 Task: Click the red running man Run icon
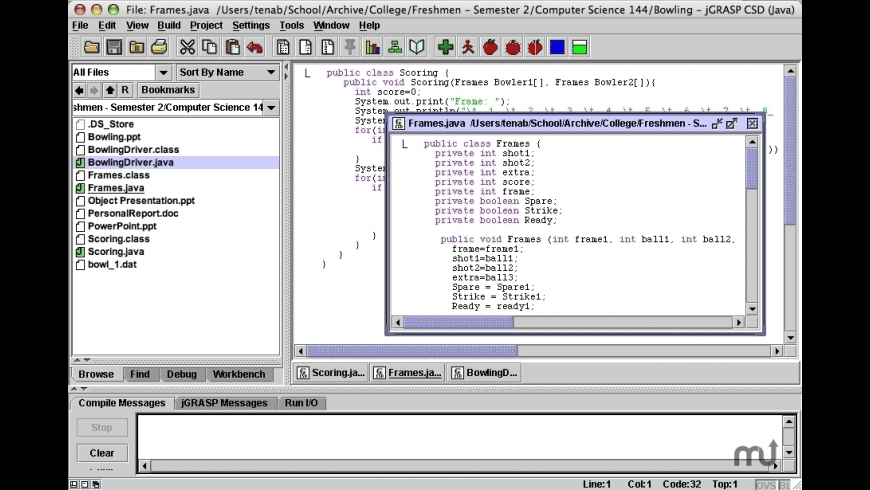pos(468,47)
